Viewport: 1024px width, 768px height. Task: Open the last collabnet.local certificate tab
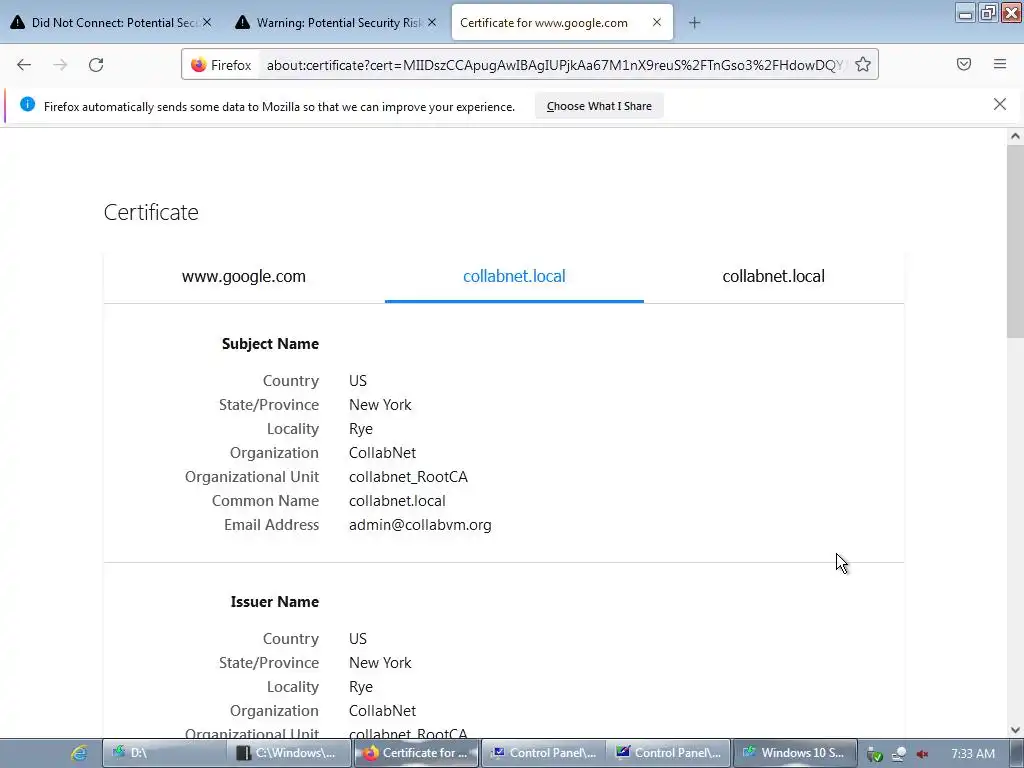pos(773,276)
